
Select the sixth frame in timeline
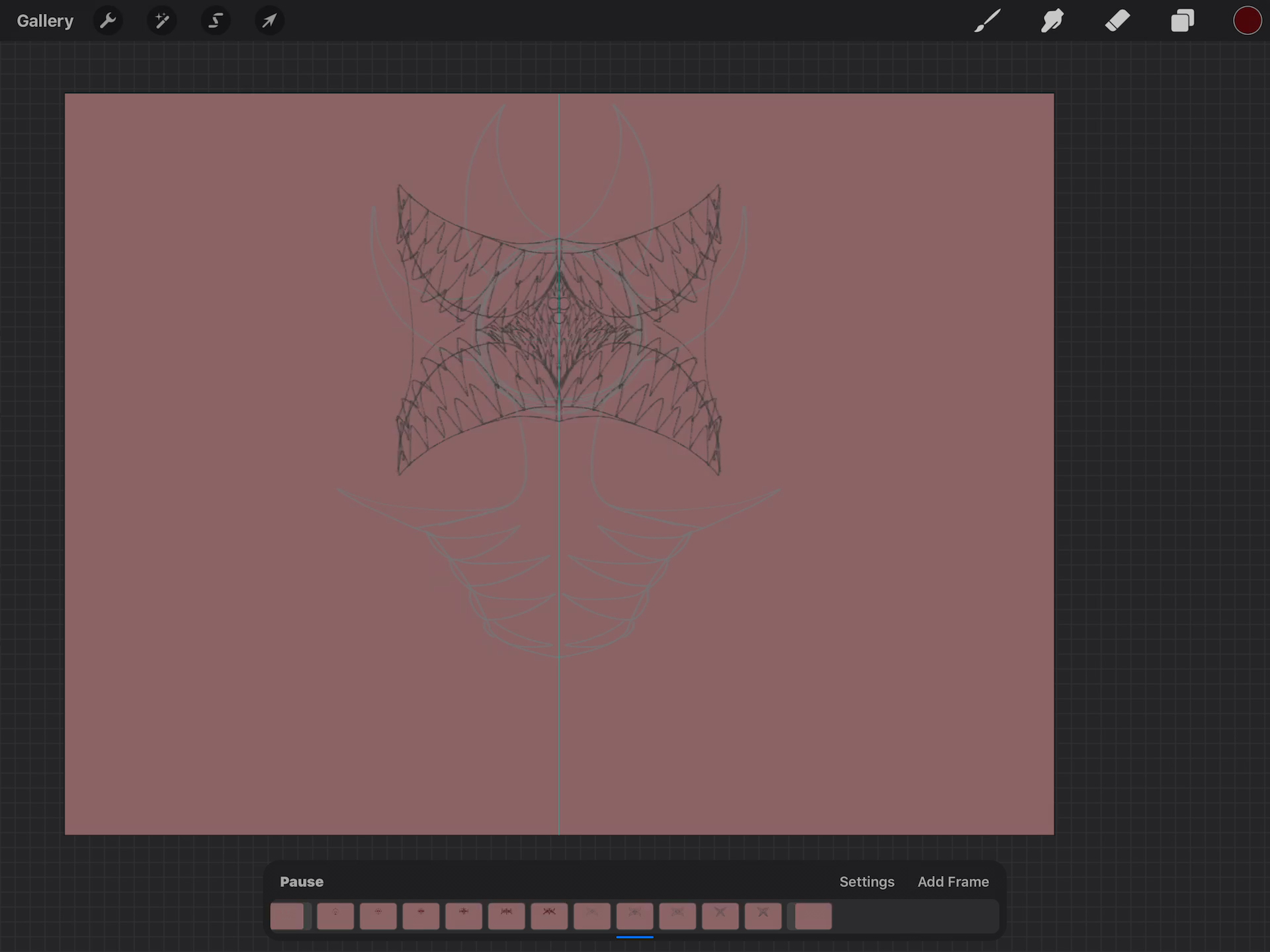(507, 916)
